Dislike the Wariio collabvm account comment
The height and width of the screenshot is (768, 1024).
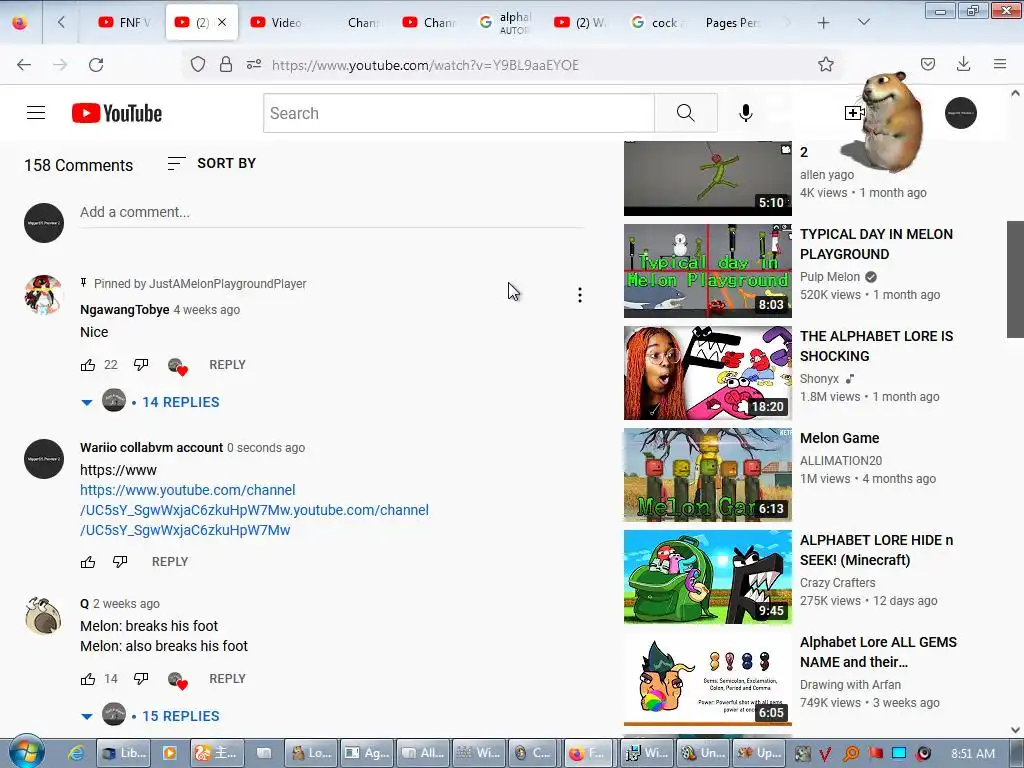click(120, 562)
